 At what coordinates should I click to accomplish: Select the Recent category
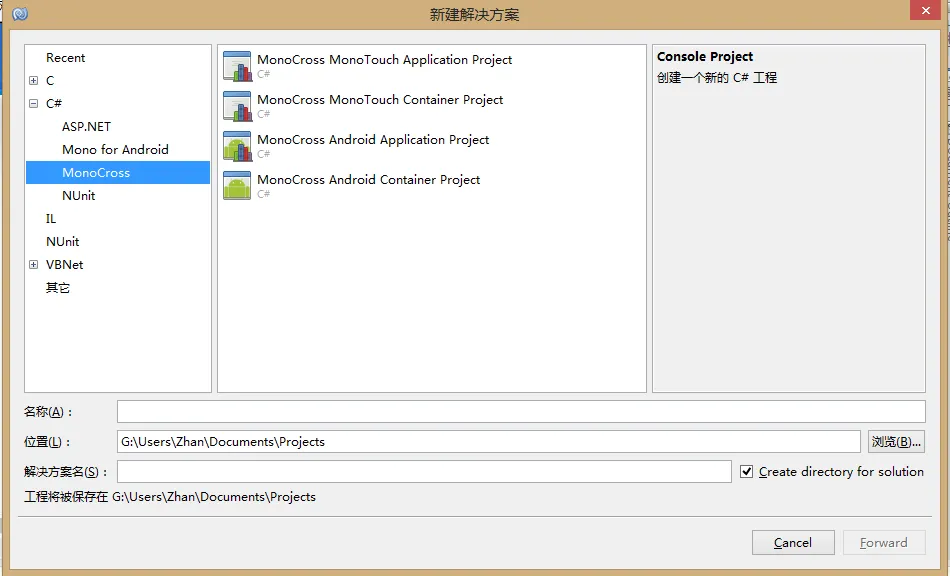(65, 58)
